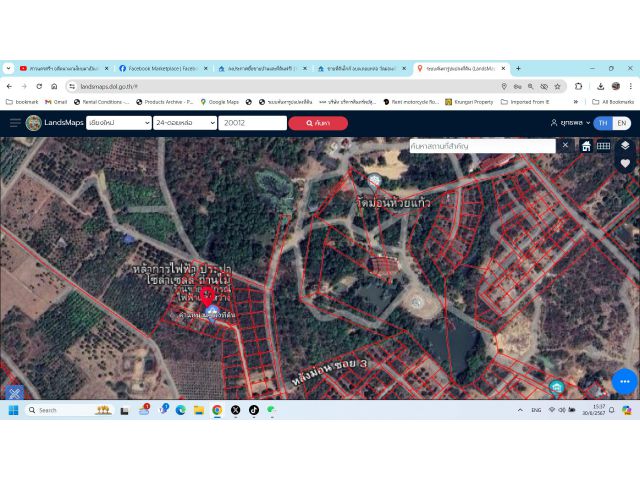Image resolution: width=640 pixels, height=480 pixels.
Task: Open Microsoft Edge from taskbar
Action: (x=180, y=410)
